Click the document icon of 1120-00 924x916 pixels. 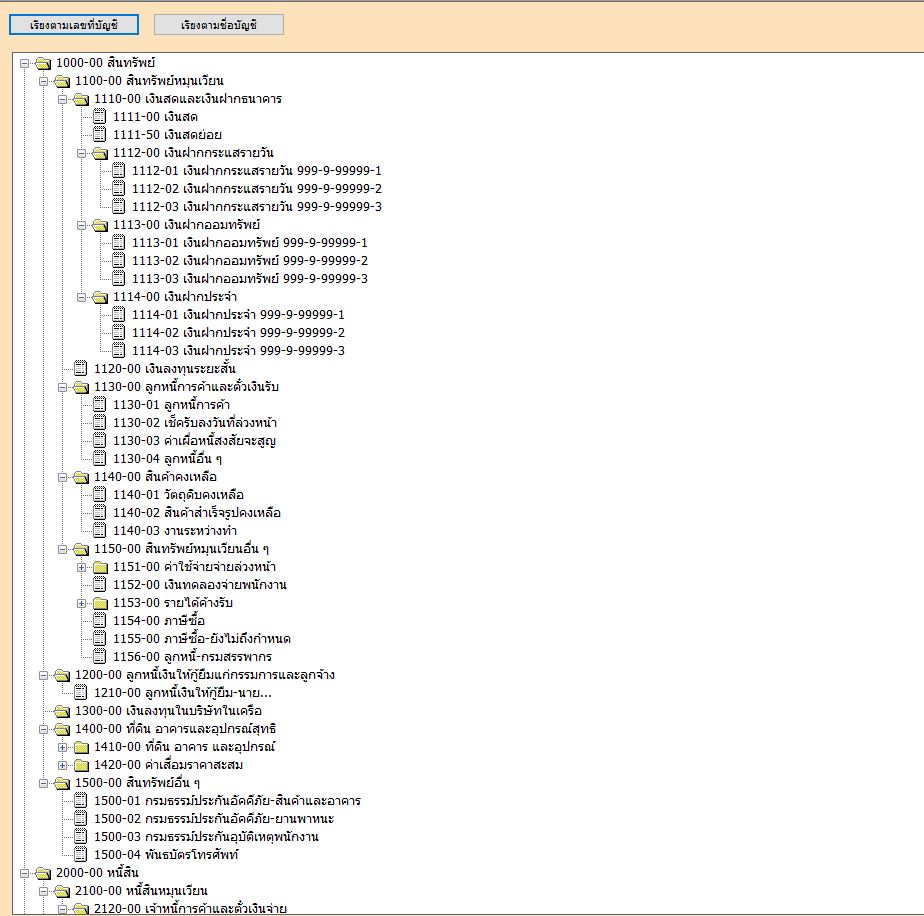point(80,369)
